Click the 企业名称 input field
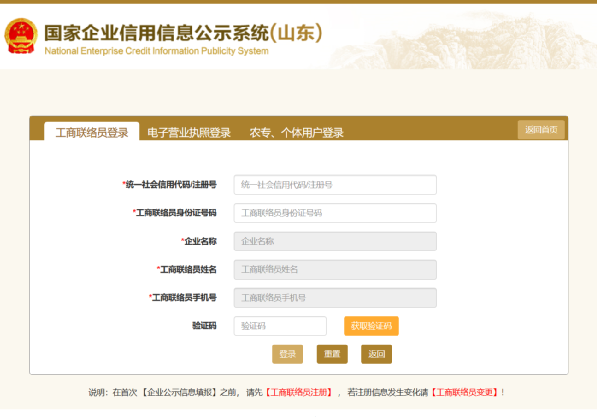This screenshot has height=417, width=598. pyautogui.click(x=335, y=241)
